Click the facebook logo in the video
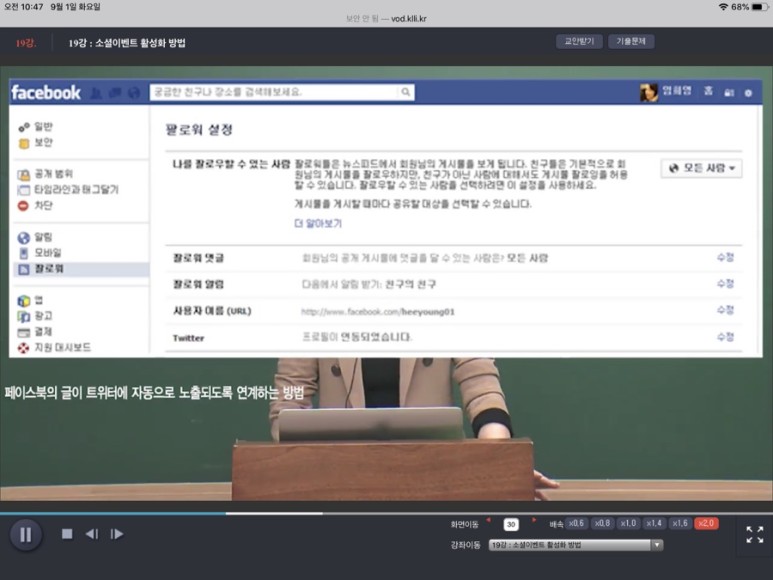This screenshot has height=580, width=773. click(x=46, y=93)
